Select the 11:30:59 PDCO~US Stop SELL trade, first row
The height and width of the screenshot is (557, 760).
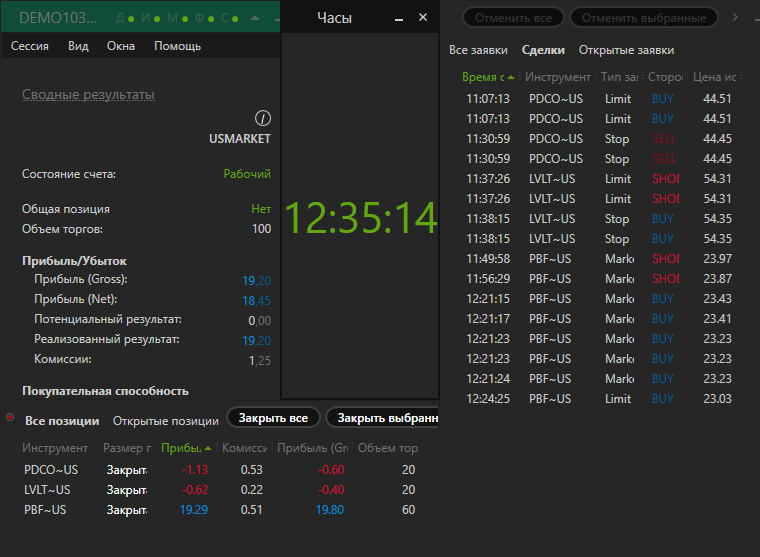[x=599, y=139]
